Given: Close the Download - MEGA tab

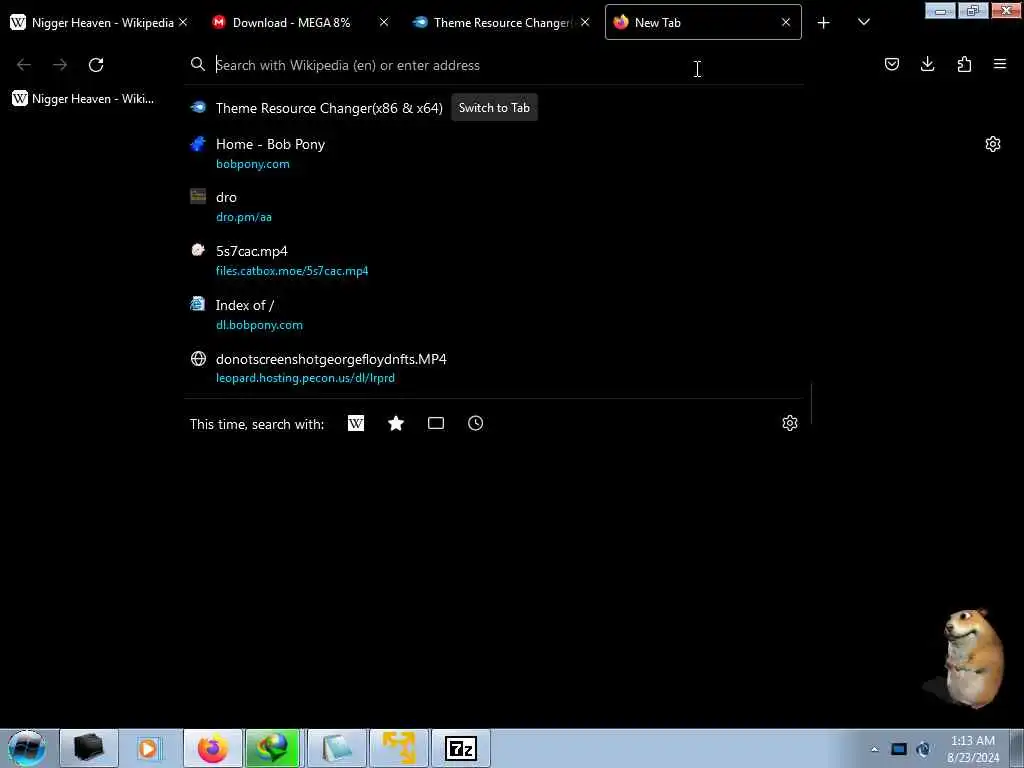Looking at the screenshot, I should (384, 22).
